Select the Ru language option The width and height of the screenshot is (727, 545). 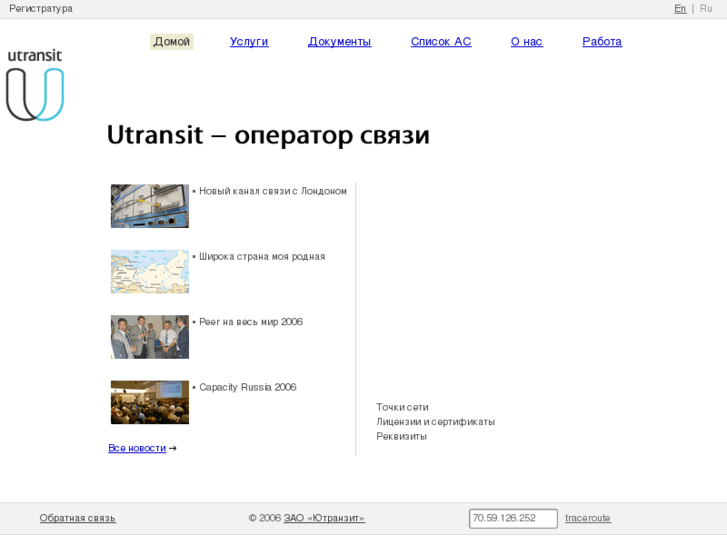pyautogui.click(x=706, y=9)
